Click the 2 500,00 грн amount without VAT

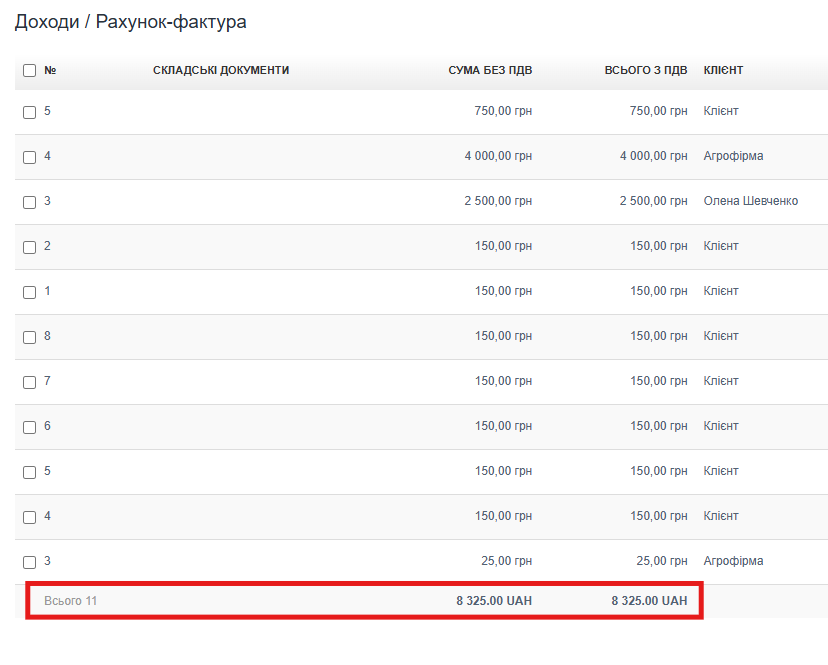click(x=497, y=201)
